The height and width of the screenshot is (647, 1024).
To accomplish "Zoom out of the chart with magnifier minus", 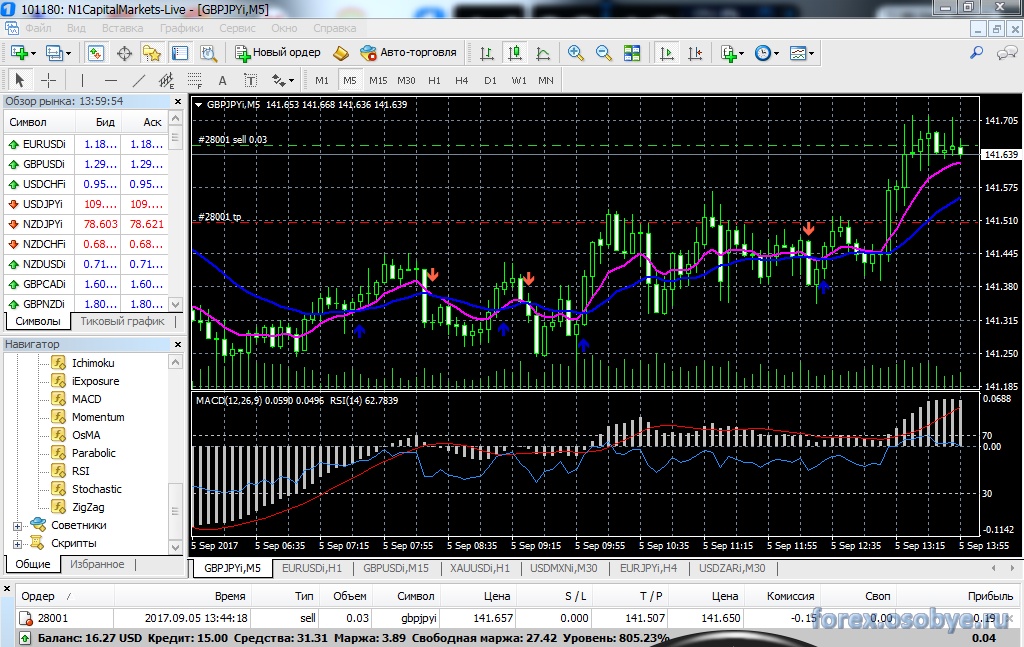I will (x=604, y=53).
